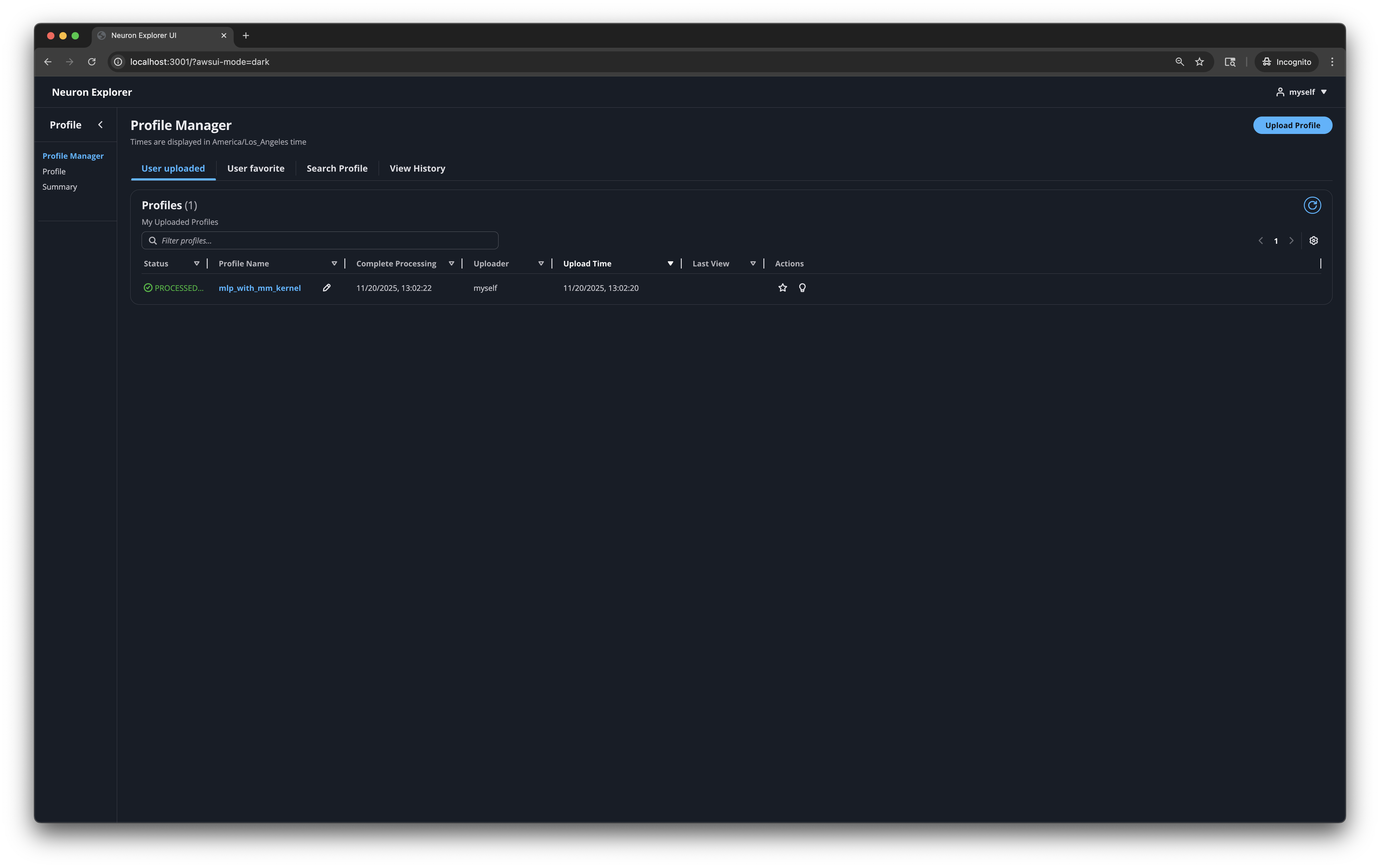This screenshot has height=868, width=1380.
Task: Click the pencil icon to rename mlp_with_mm_kernel
Action: pos(327,287)
